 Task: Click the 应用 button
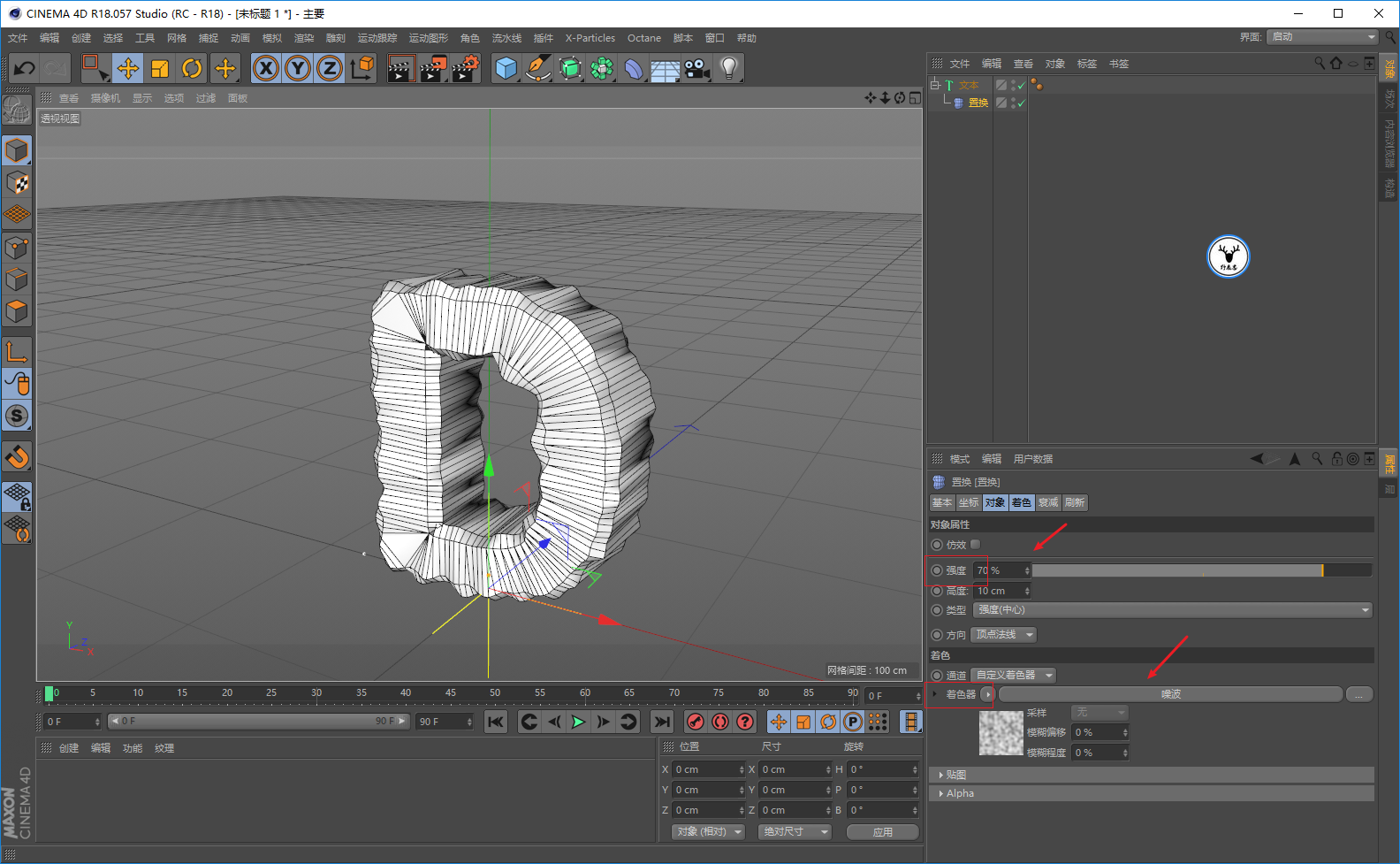click(x=882, y=832)
